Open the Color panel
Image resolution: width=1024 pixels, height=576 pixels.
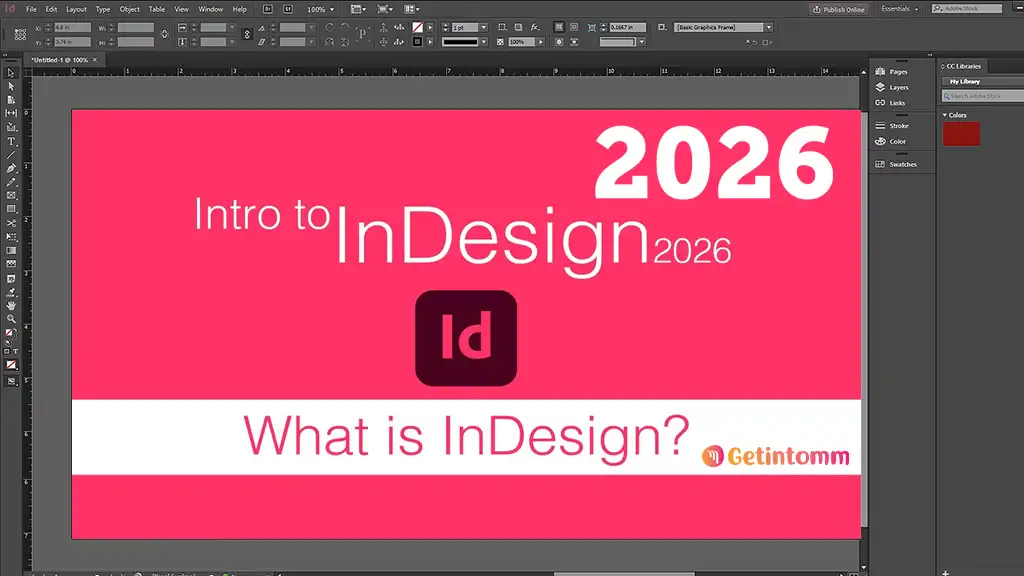[891, 141]
